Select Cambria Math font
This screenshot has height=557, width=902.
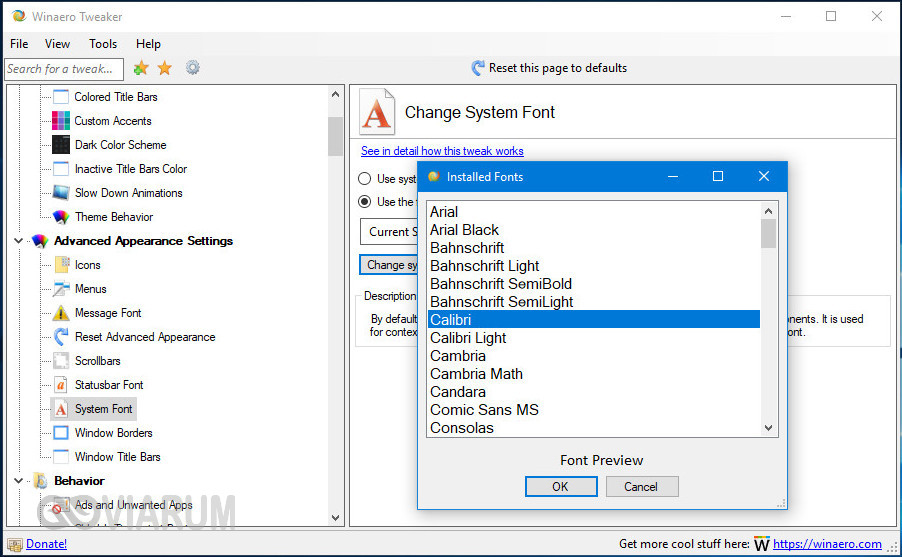(x=594, y=373)
